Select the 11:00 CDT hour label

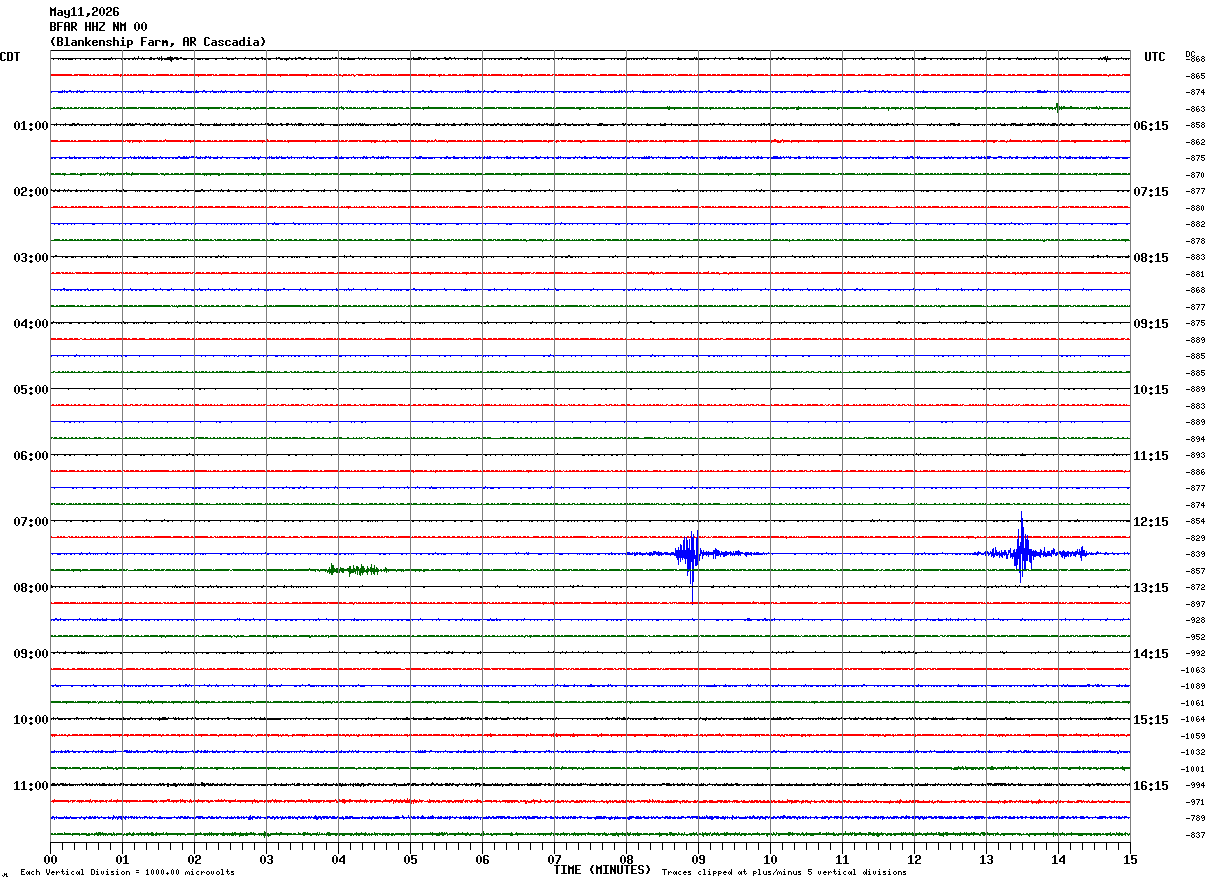[30, 786]
